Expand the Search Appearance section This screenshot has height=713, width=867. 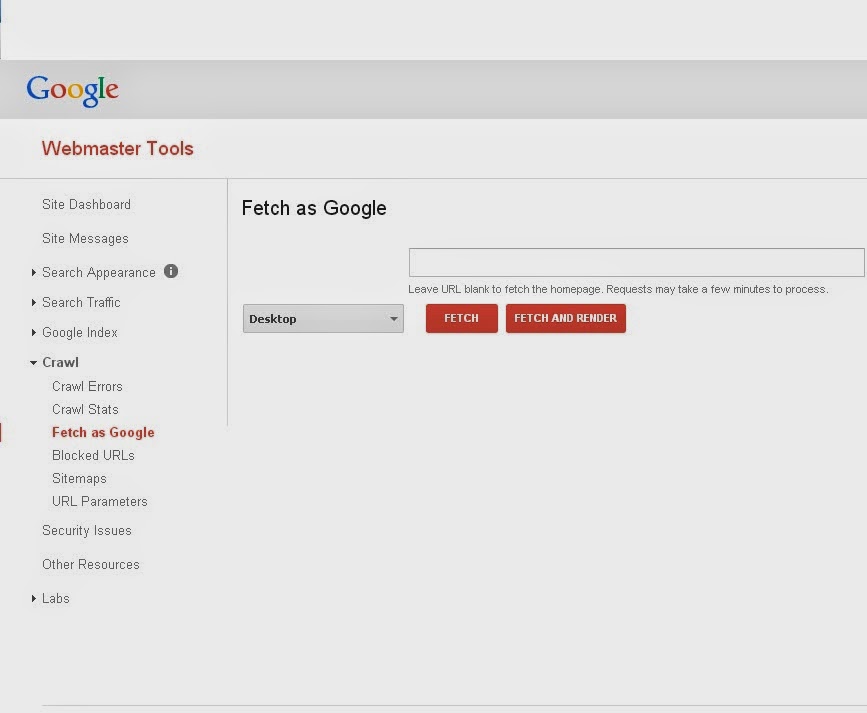(x=35, y=272)
